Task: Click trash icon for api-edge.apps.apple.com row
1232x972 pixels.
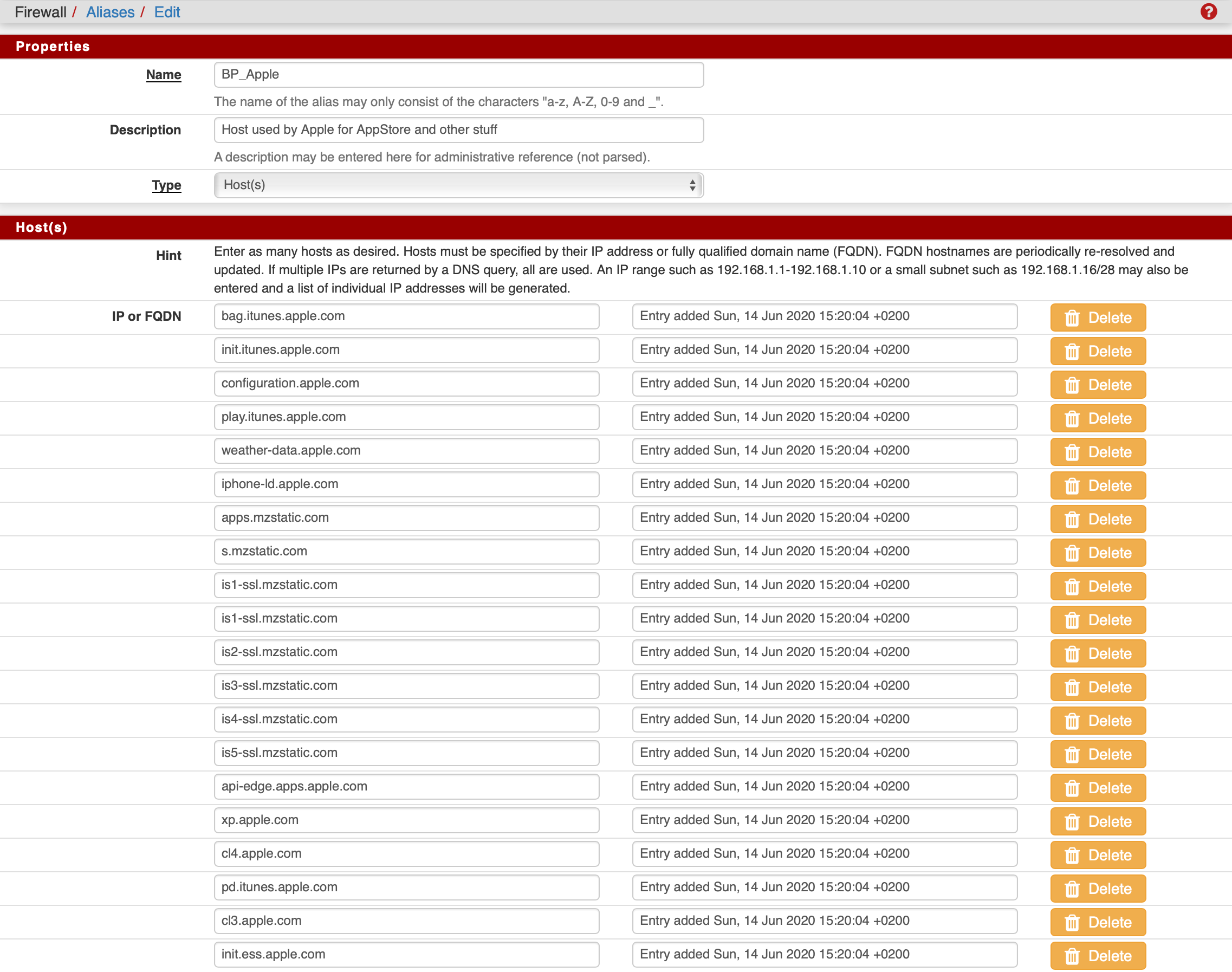Action: [x=1072, y=788]
